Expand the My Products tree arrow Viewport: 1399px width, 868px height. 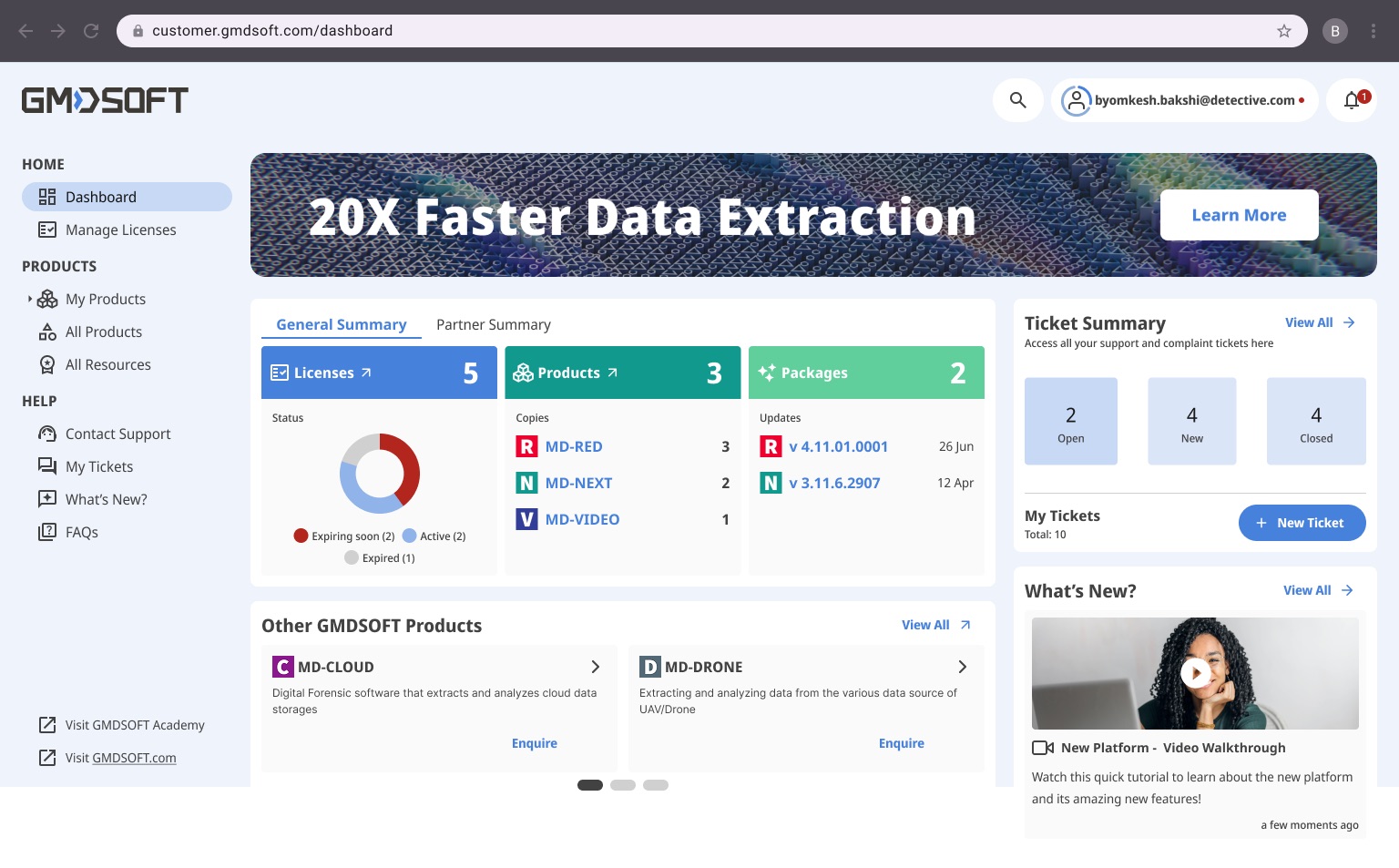[29, 299]
